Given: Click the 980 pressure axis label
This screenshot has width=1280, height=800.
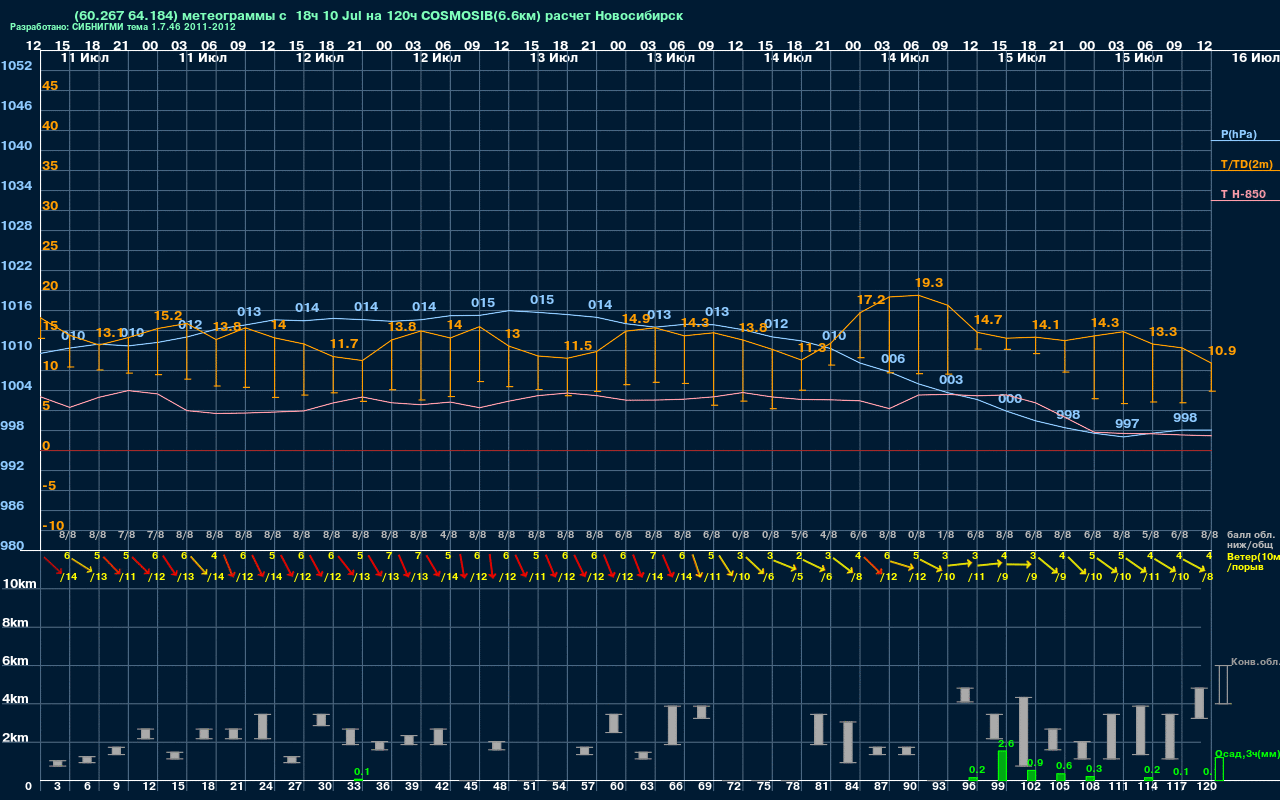Looking at the screenshot, I should pos(13,546).
